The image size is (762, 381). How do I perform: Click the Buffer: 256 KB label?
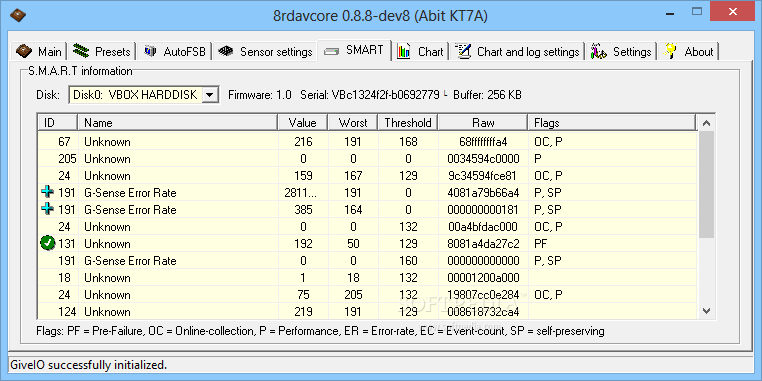(x=487, y=95)
